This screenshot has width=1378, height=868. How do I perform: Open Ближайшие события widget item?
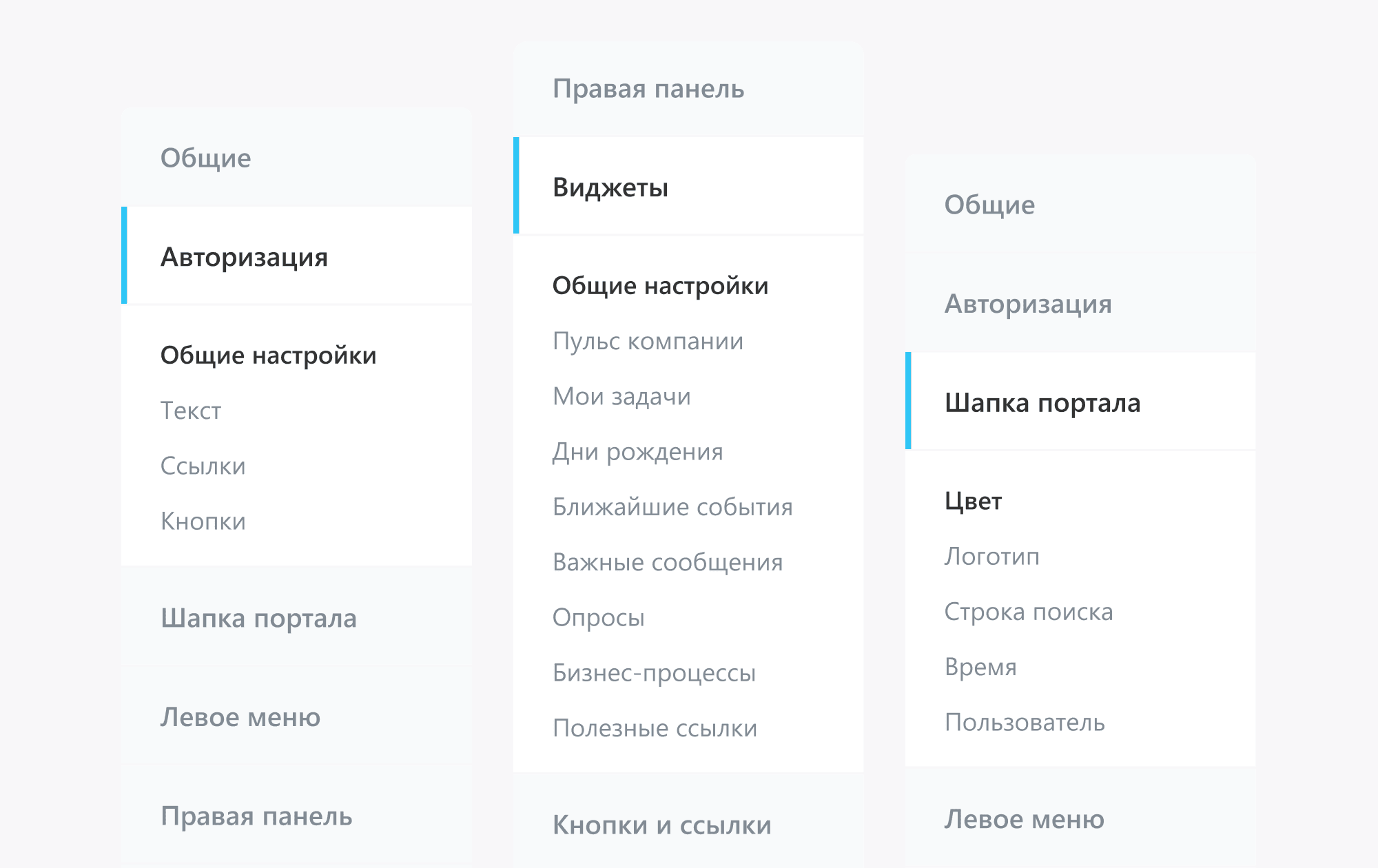[x=672, y=507]
